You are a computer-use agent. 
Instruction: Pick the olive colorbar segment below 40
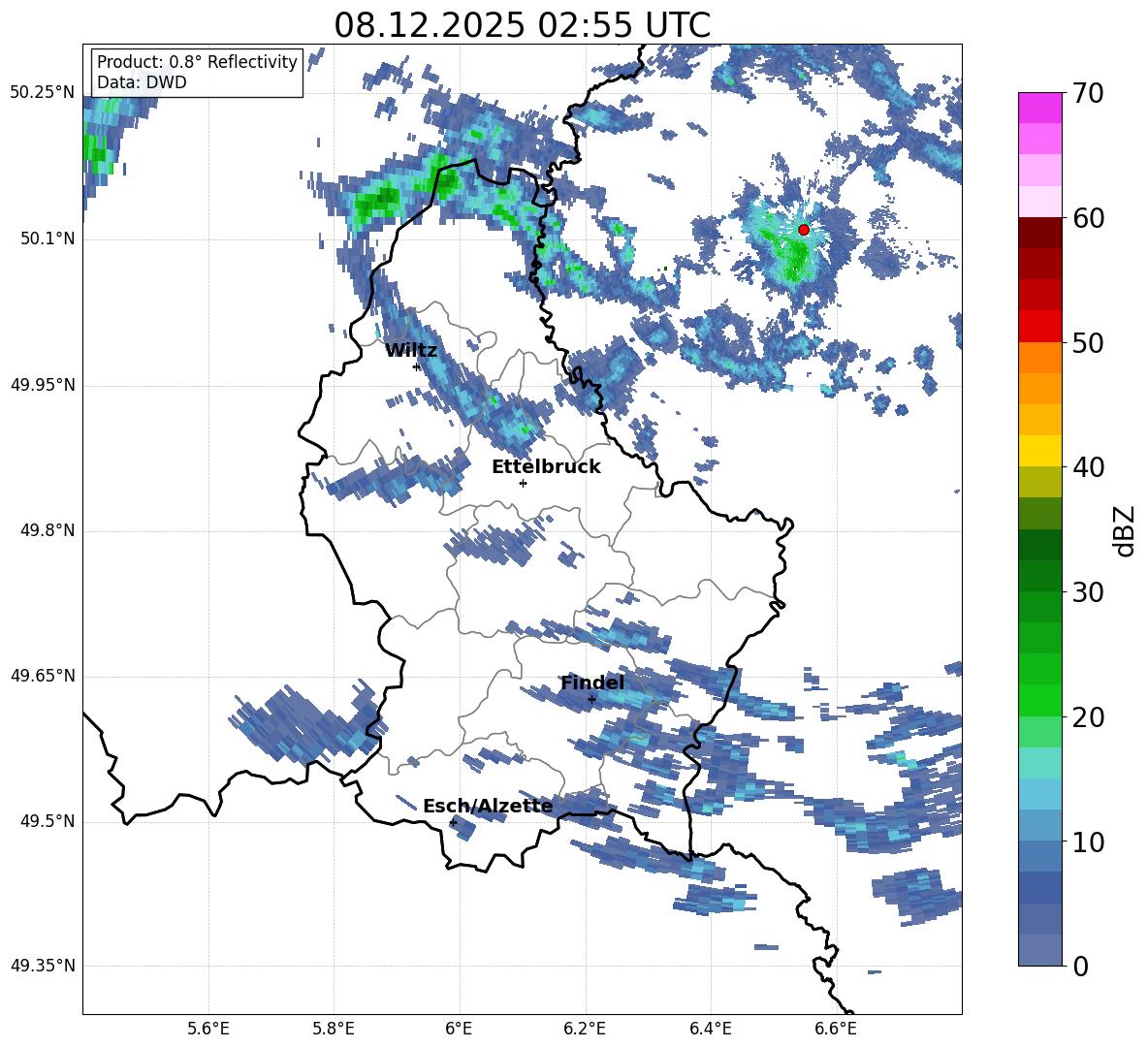click(x=1039, y=482)
